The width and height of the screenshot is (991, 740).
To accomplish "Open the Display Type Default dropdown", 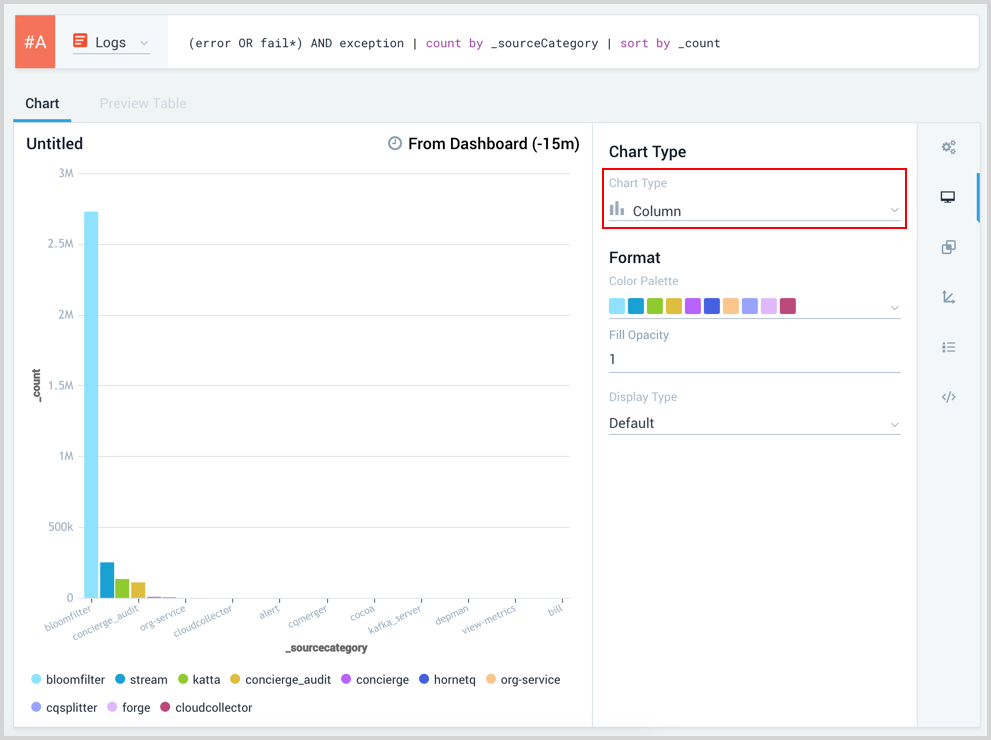I will pyautogui.click(x=755, y=424).
